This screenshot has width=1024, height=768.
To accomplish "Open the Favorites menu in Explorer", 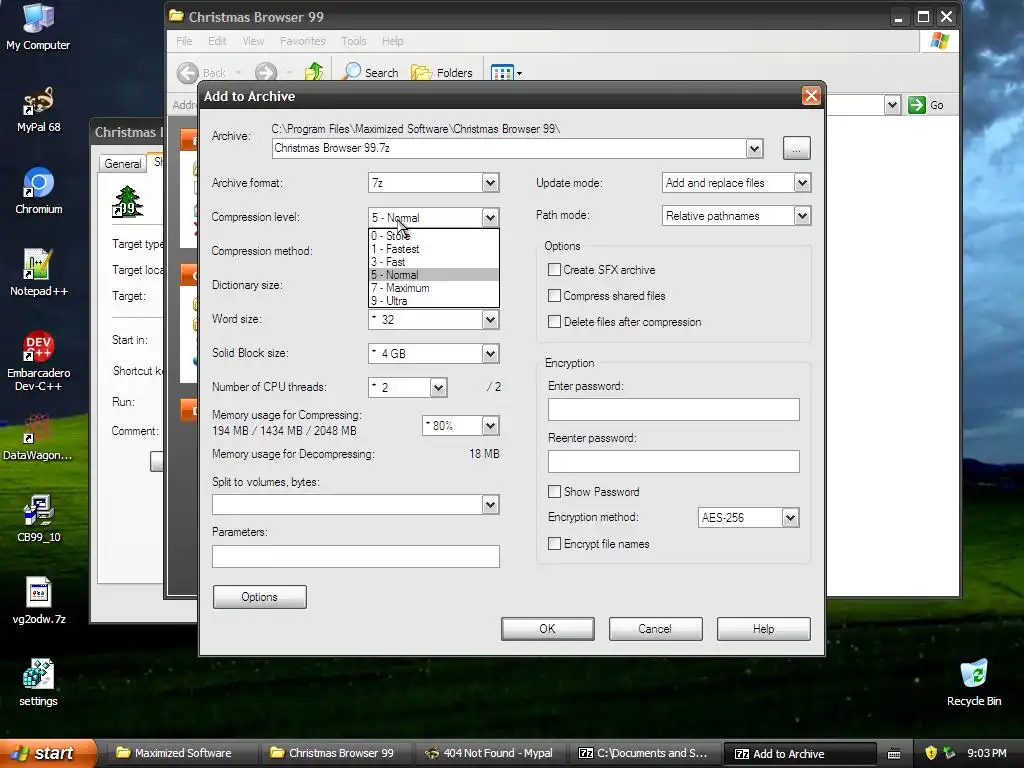I will tap(302, 41).
